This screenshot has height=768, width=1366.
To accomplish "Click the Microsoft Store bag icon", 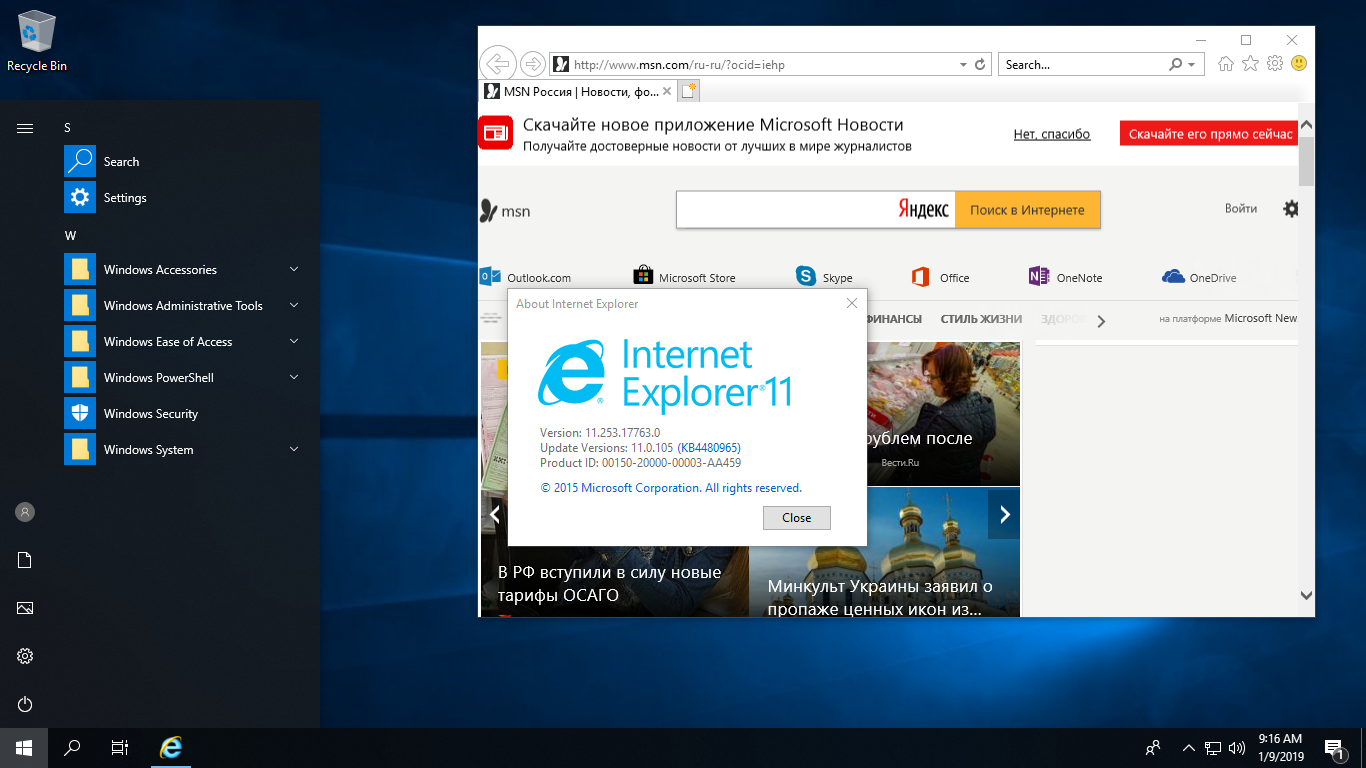I will click(643, 276).
